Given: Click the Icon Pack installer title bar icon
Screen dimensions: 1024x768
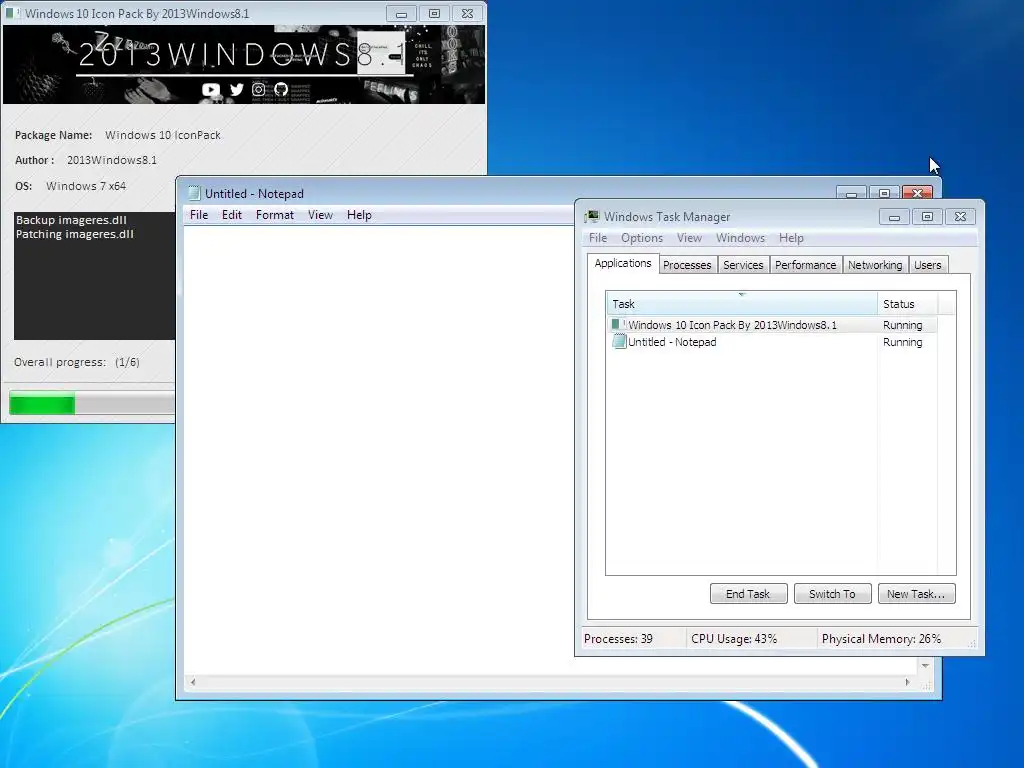Looking at the screenshot, I should (13, 13).
